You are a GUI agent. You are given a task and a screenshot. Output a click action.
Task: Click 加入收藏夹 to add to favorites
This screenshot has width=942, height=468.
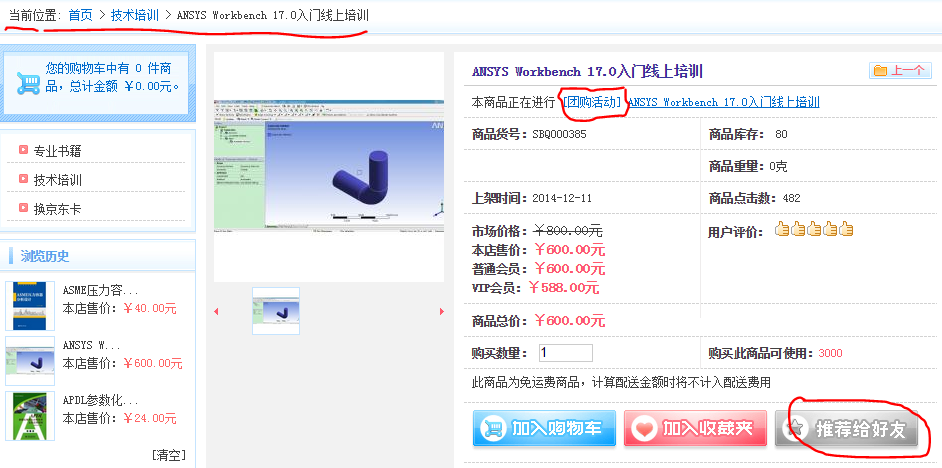695,428
